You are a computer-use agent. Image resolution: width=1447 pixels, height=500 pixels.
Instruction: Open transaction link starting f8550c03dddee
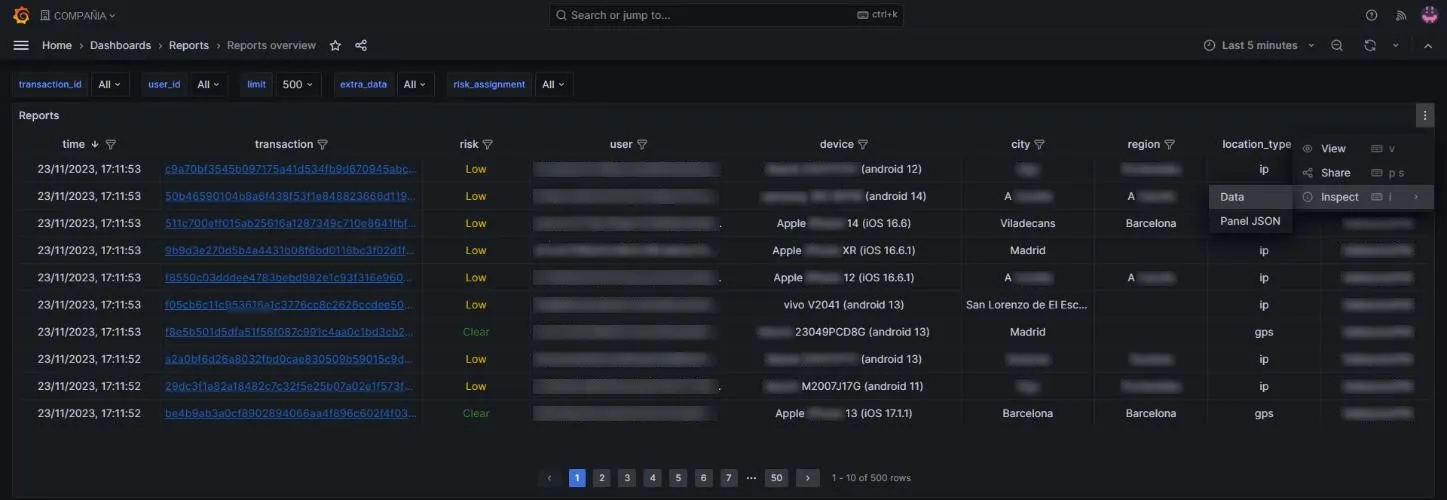click(290, 277)
